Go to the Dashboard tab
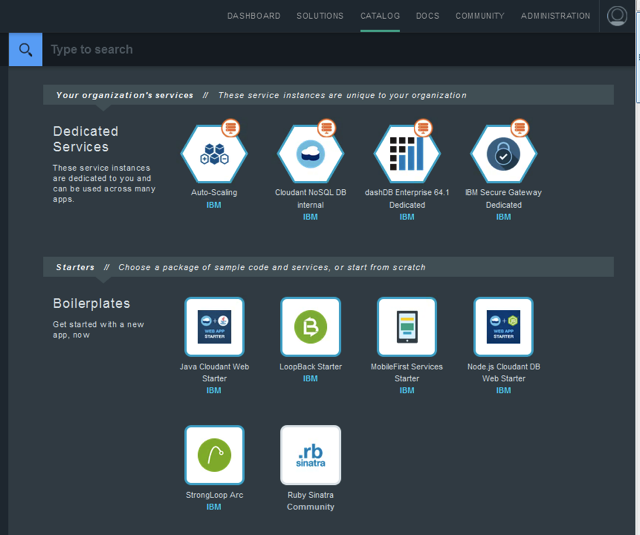 pyautogui.click(x=254, y=16)
